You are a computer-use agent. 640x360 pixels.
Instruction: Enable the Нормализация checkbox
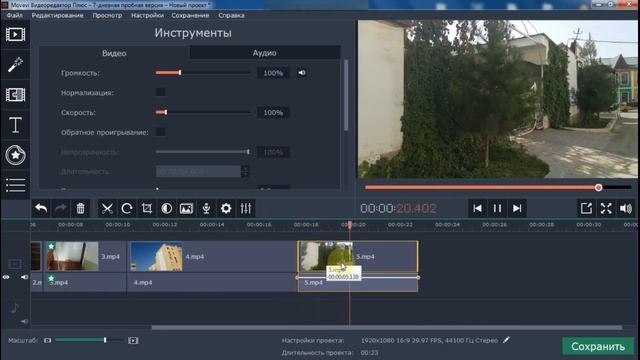[x=160, y=92]
